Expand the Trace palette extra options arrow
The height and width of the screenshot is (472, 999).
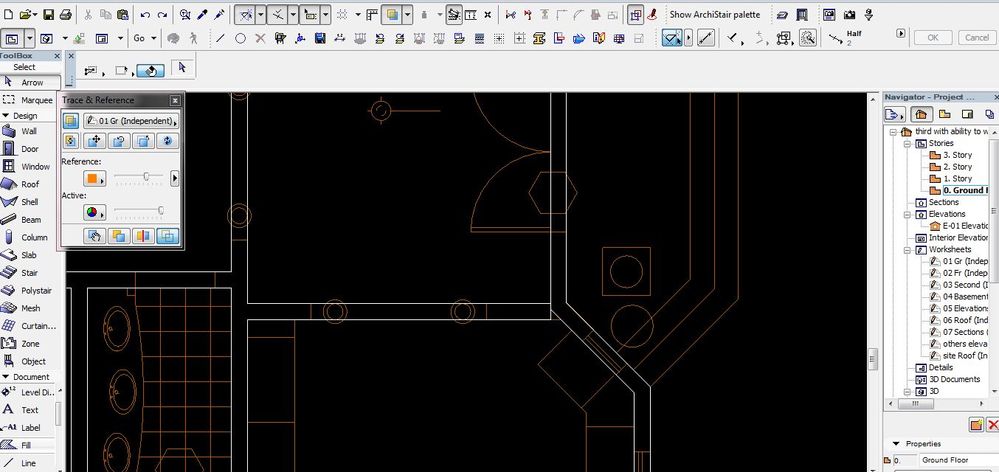click(x=175, y=178)
